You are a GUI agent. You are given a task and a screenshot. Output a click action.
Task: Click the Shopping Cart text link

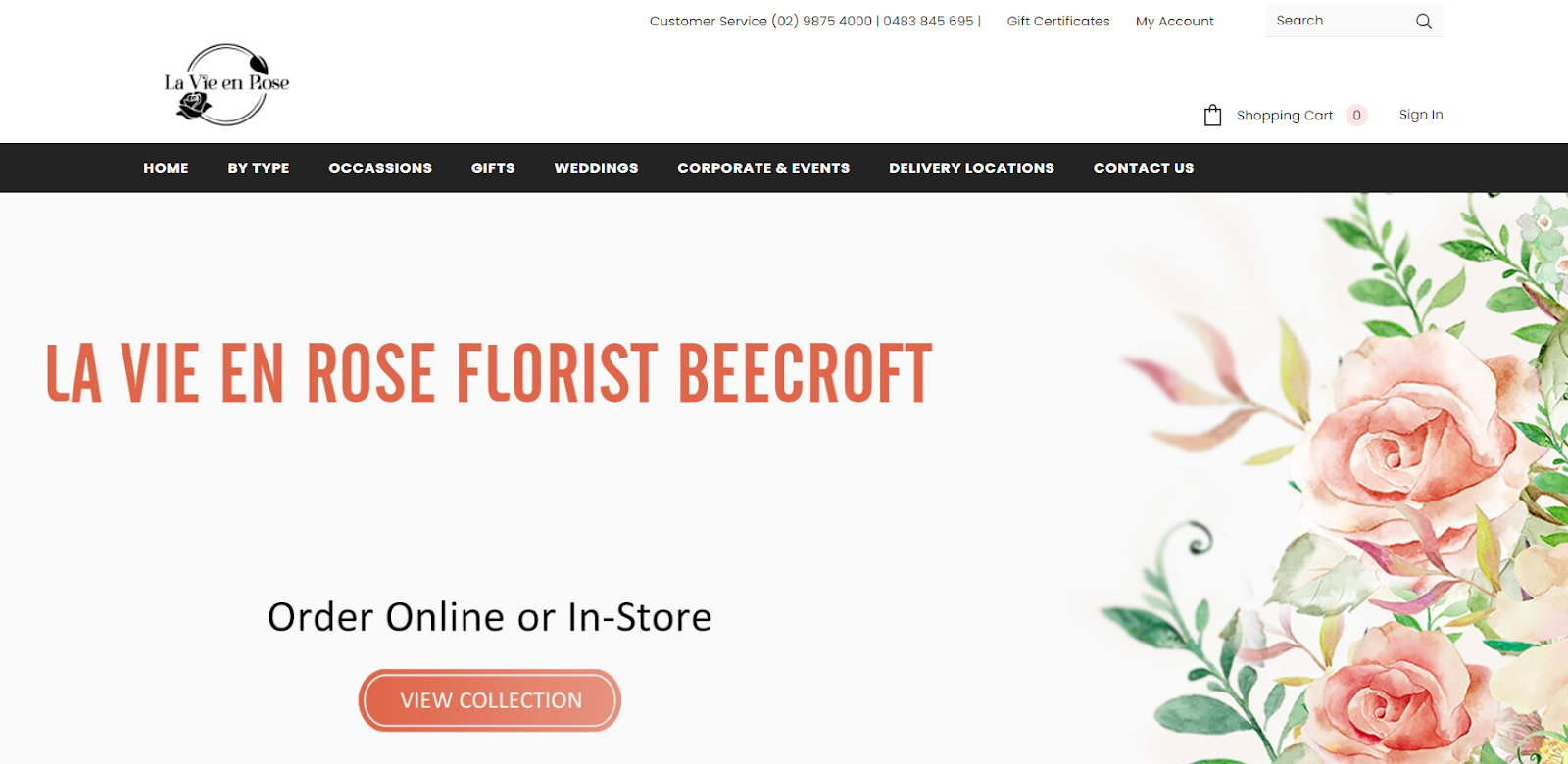pyautogui.click(x=1285, y=116)
